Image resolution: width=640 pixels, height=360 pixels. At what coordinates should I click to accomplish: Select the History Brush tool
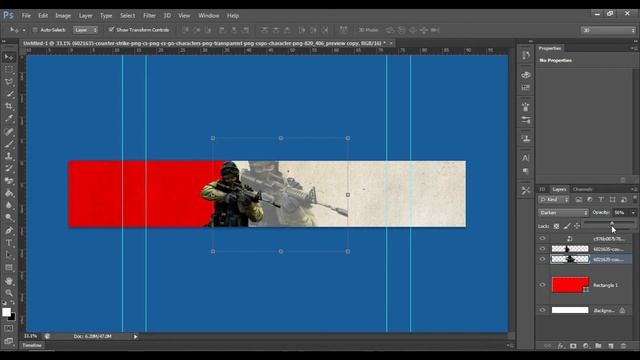9,169
